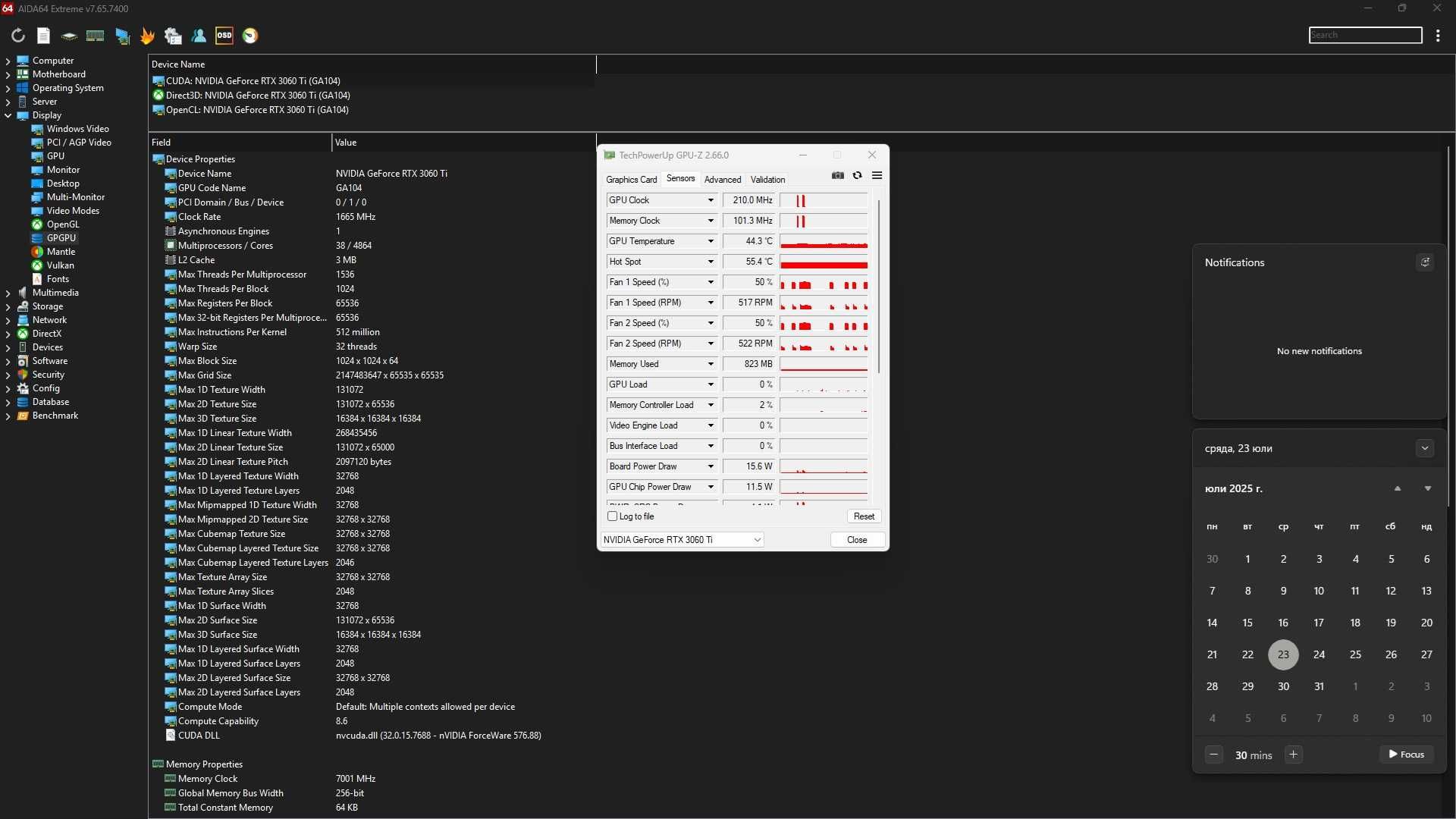
Task: Launch the System Stability Test flame icon
Action: 147,36
